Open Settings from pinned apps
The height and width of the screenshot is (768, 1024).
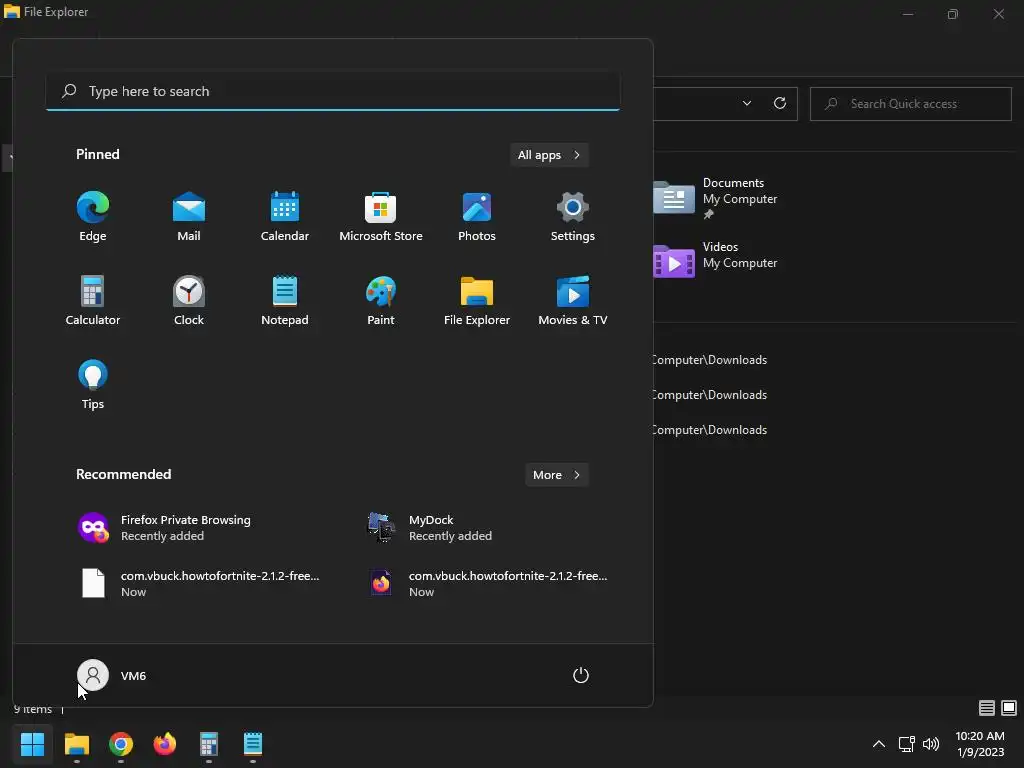[573, 217]
